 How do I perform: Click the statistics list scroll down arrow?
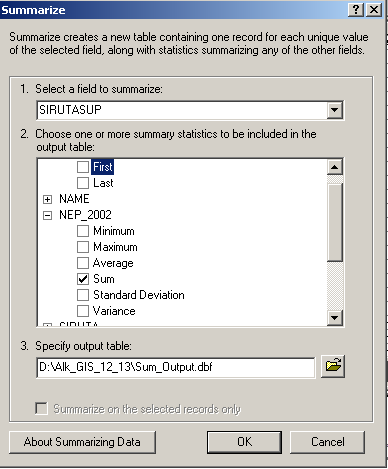click(335, 317)
